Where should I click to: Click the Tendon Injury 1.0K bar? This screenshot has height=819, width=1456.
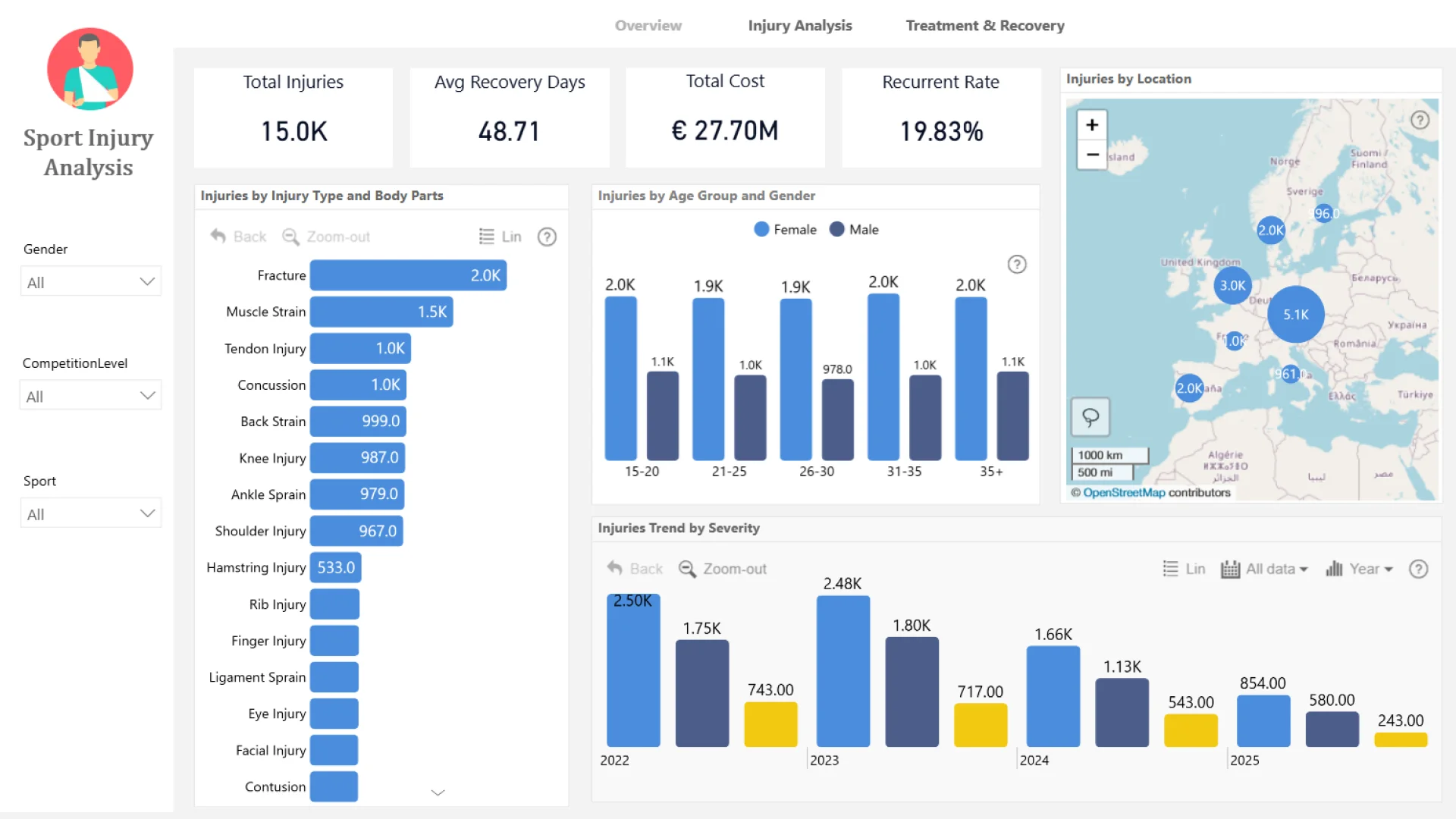click(360, 348)
